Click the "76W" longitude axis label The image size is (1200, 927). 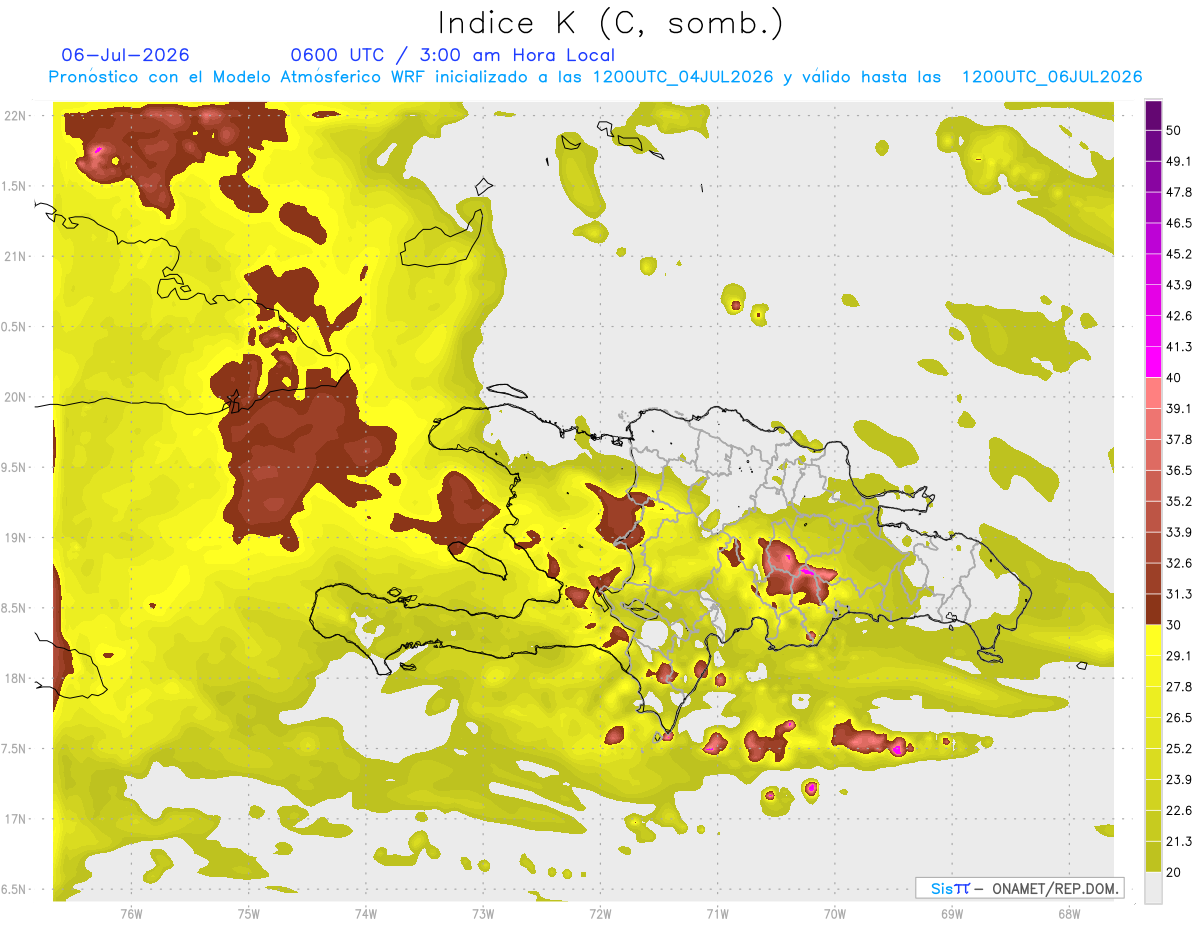131,913
